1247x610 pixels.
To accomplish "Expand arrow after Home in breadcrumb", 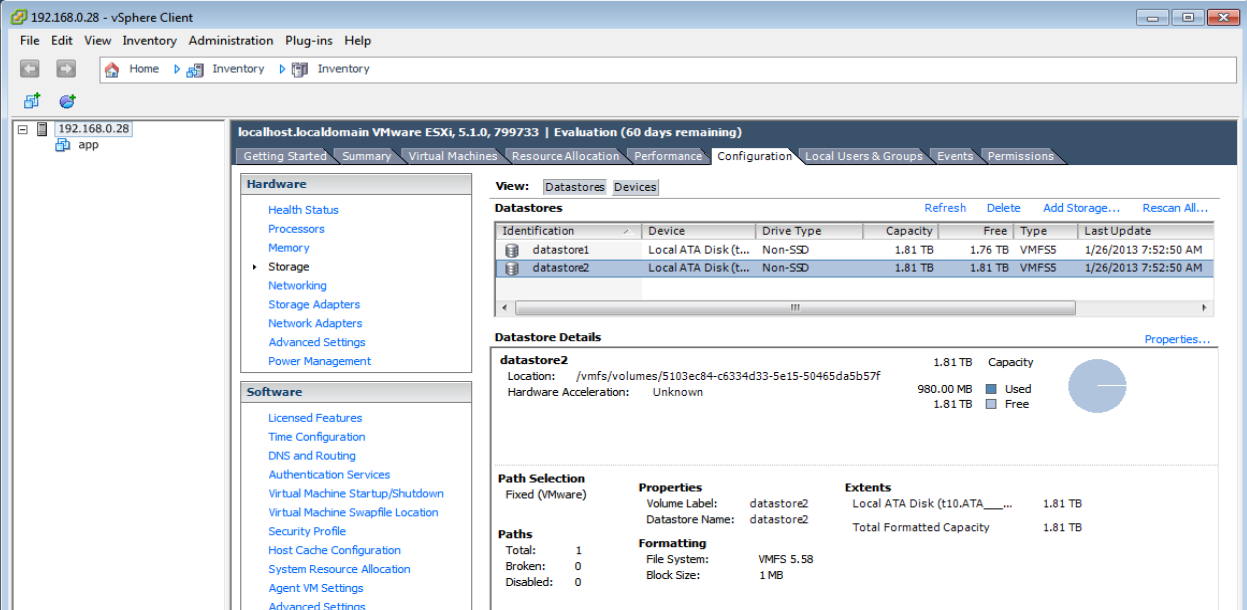I will click(x=177, y=69).
